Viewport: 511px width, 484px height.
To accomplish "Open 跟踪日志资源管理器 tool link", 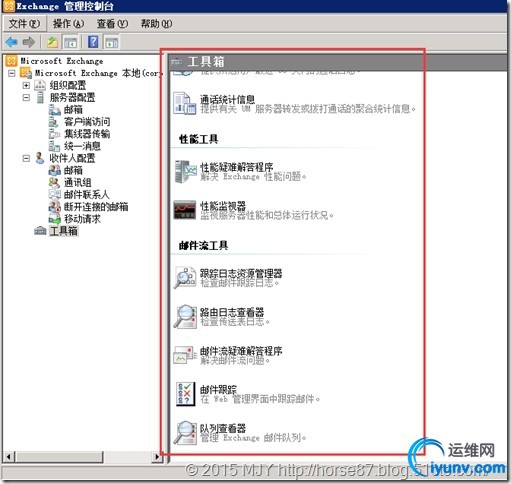I will tap(241, 274).
